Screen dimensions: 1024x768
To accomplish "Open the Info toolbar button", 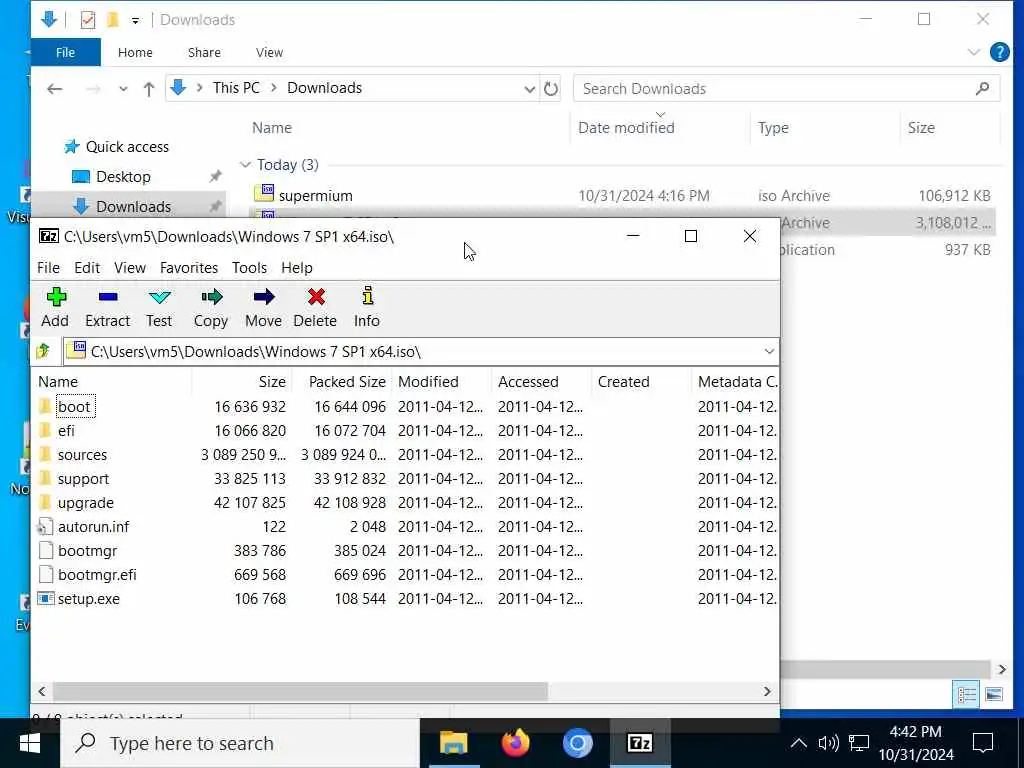I will coord(367,308).
